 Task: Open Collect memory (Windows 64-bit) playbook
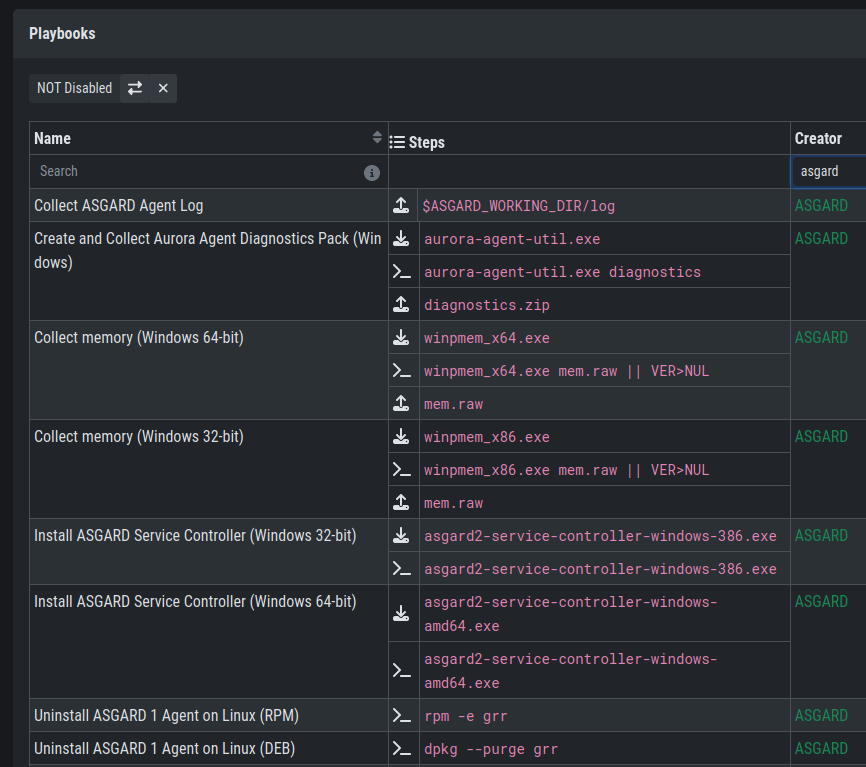(x=138, y=338)
